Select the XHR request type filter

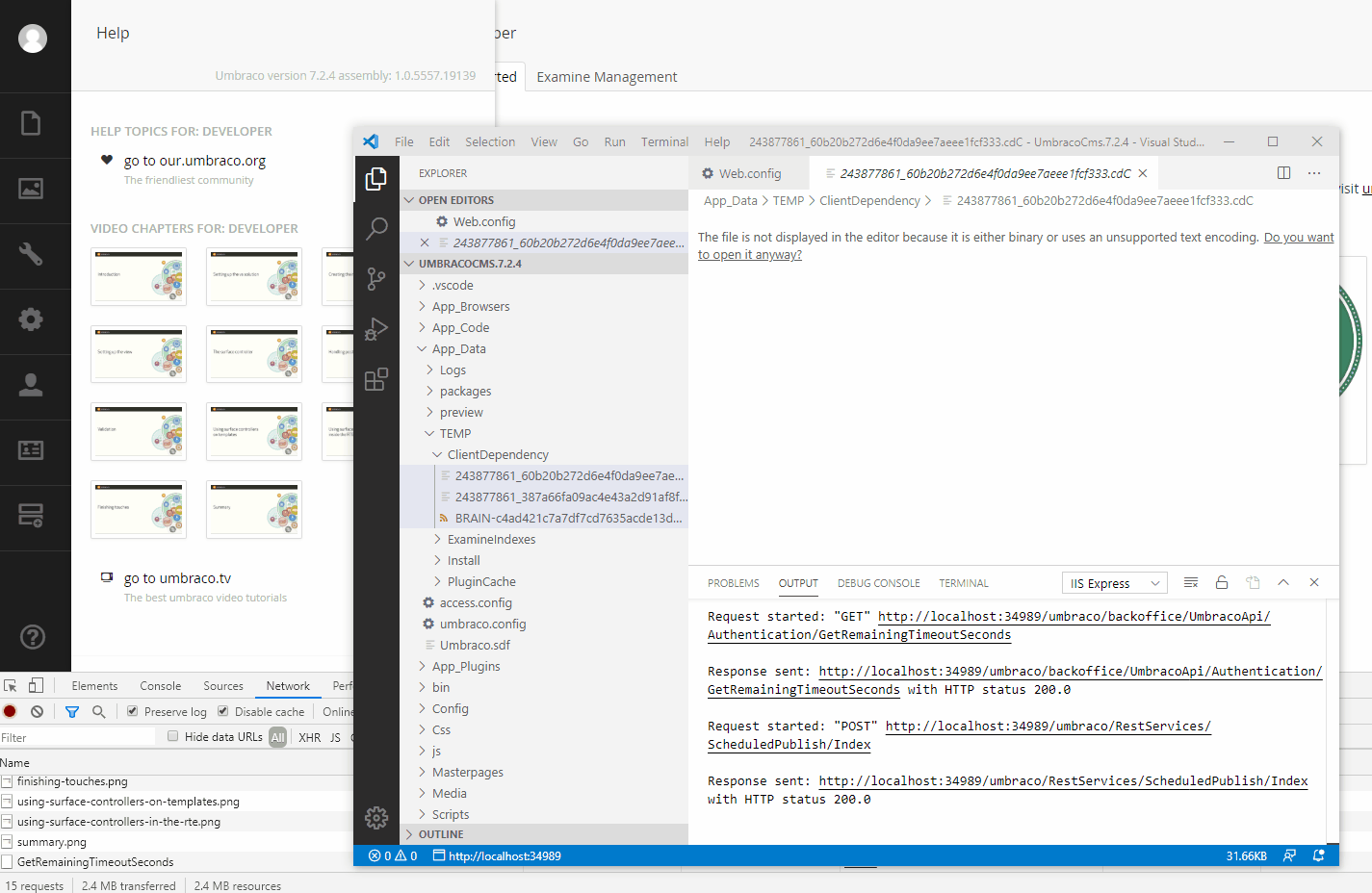coord(310,737)
